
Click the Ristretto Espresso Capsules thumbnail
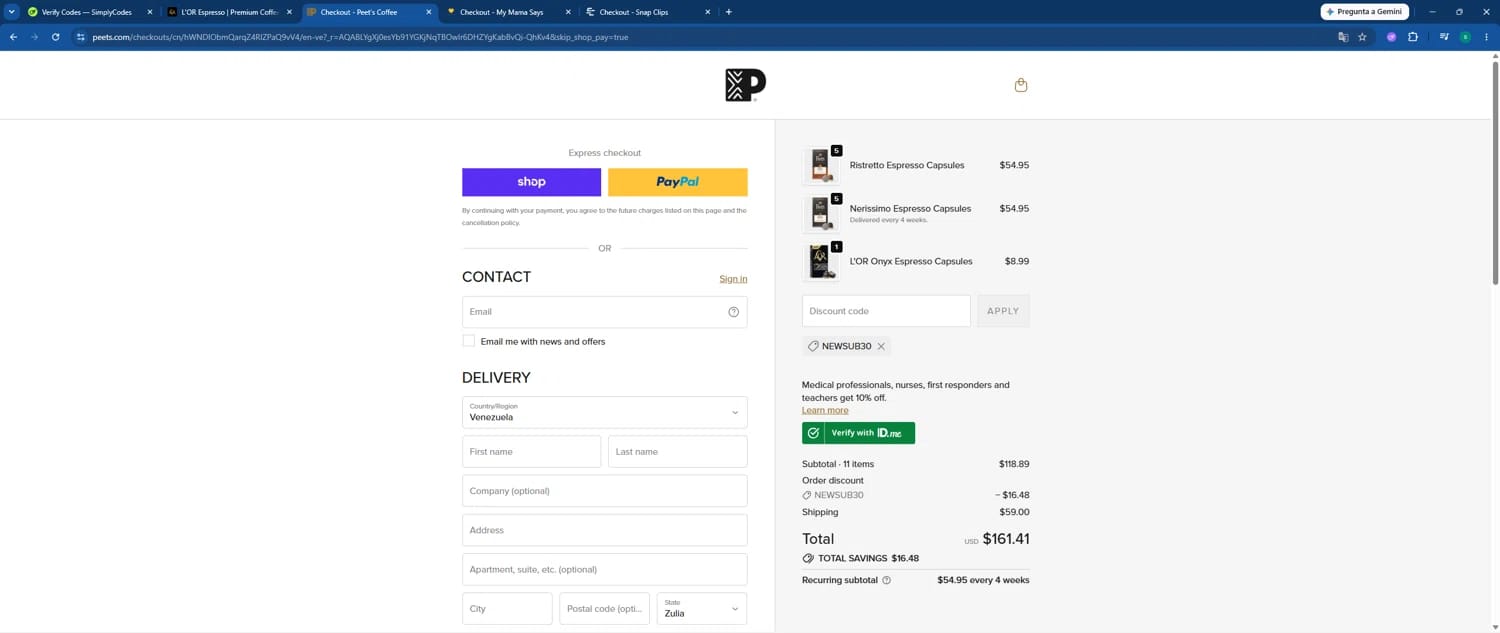tap(820, 165)
